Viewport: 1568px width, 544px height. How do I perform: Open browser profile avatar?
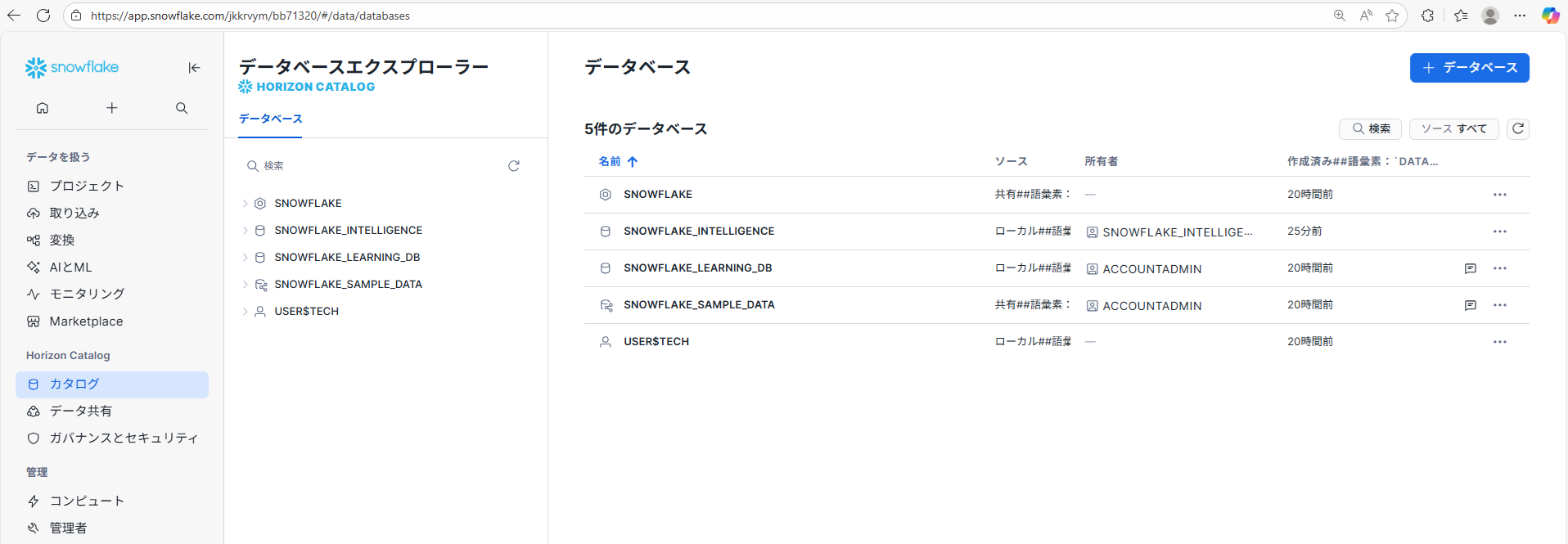point(1490,16)
